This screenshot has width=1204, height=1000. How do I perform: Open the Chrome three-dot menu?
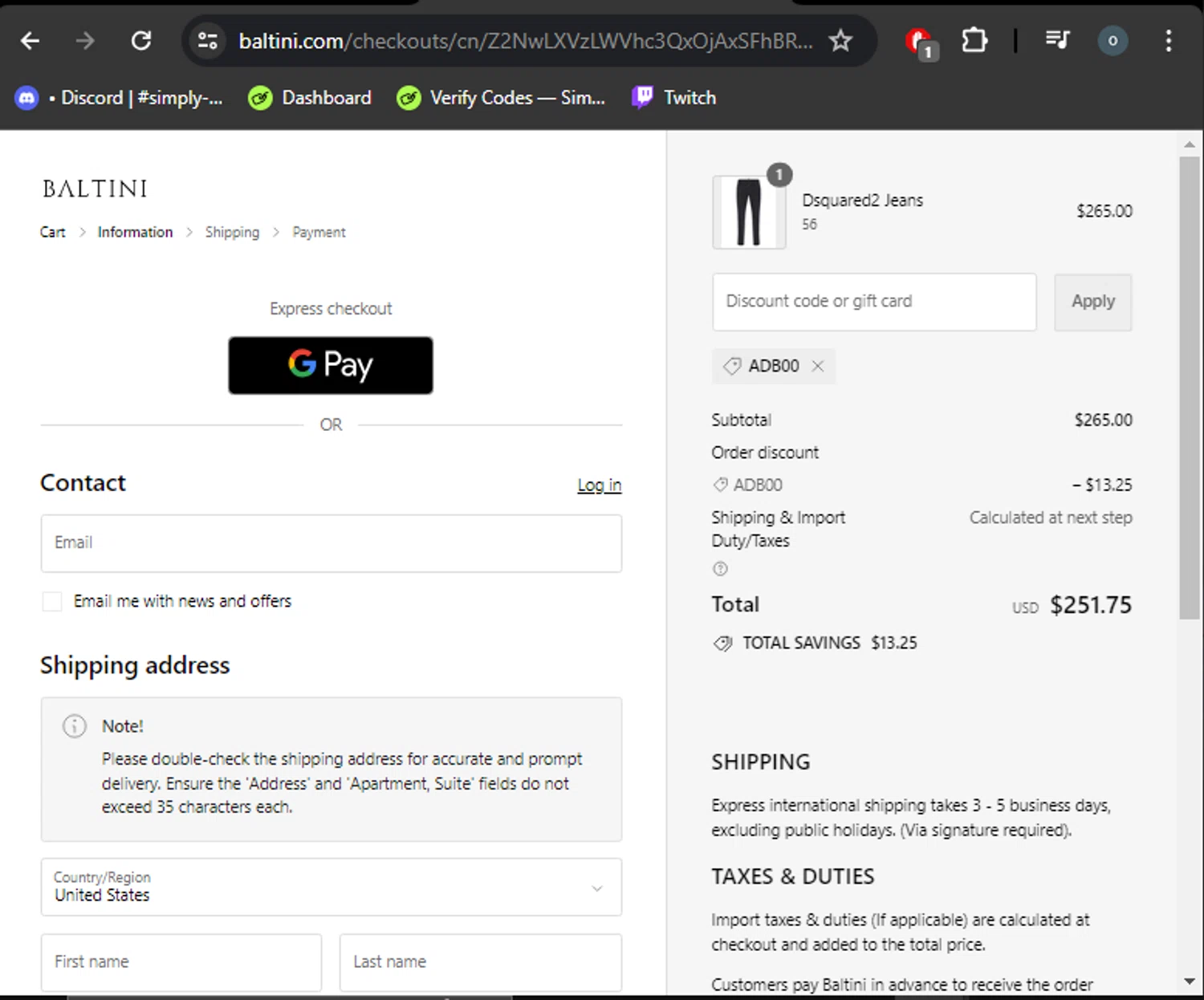[x=1168, y=41]
